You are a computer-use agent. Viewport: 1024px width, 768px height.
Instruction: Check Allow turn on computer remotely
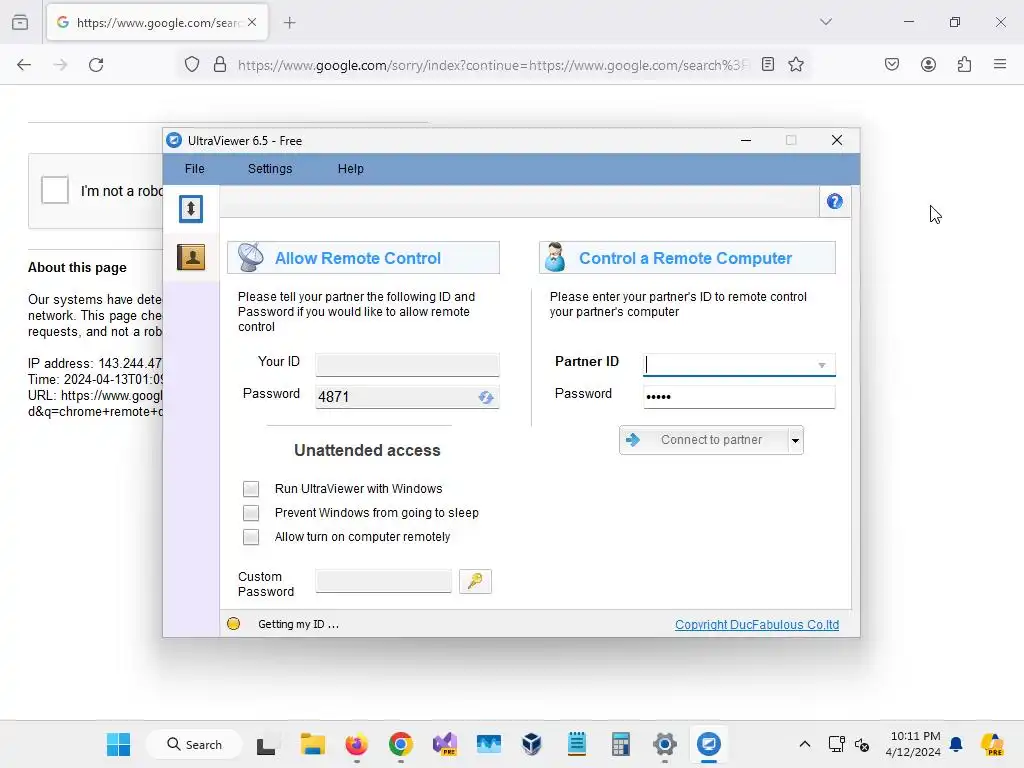[x=251, y=537]
